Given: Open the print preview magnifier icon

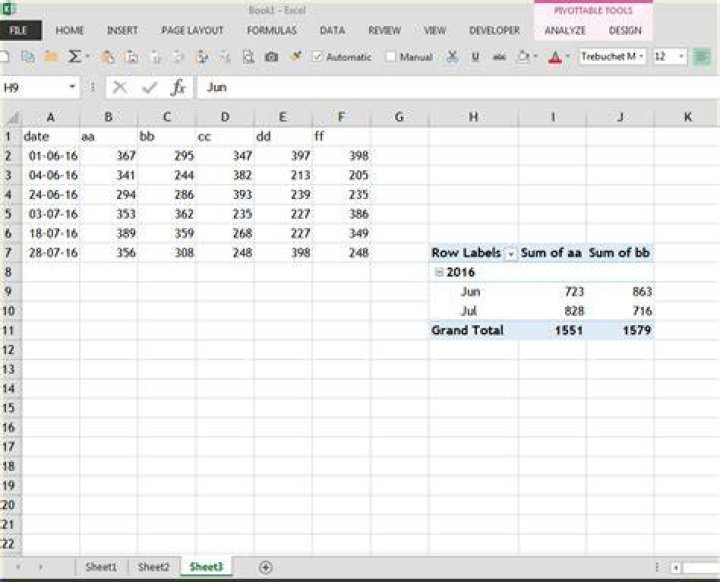Looking at the screenshot, I should (x=248, y=57).
